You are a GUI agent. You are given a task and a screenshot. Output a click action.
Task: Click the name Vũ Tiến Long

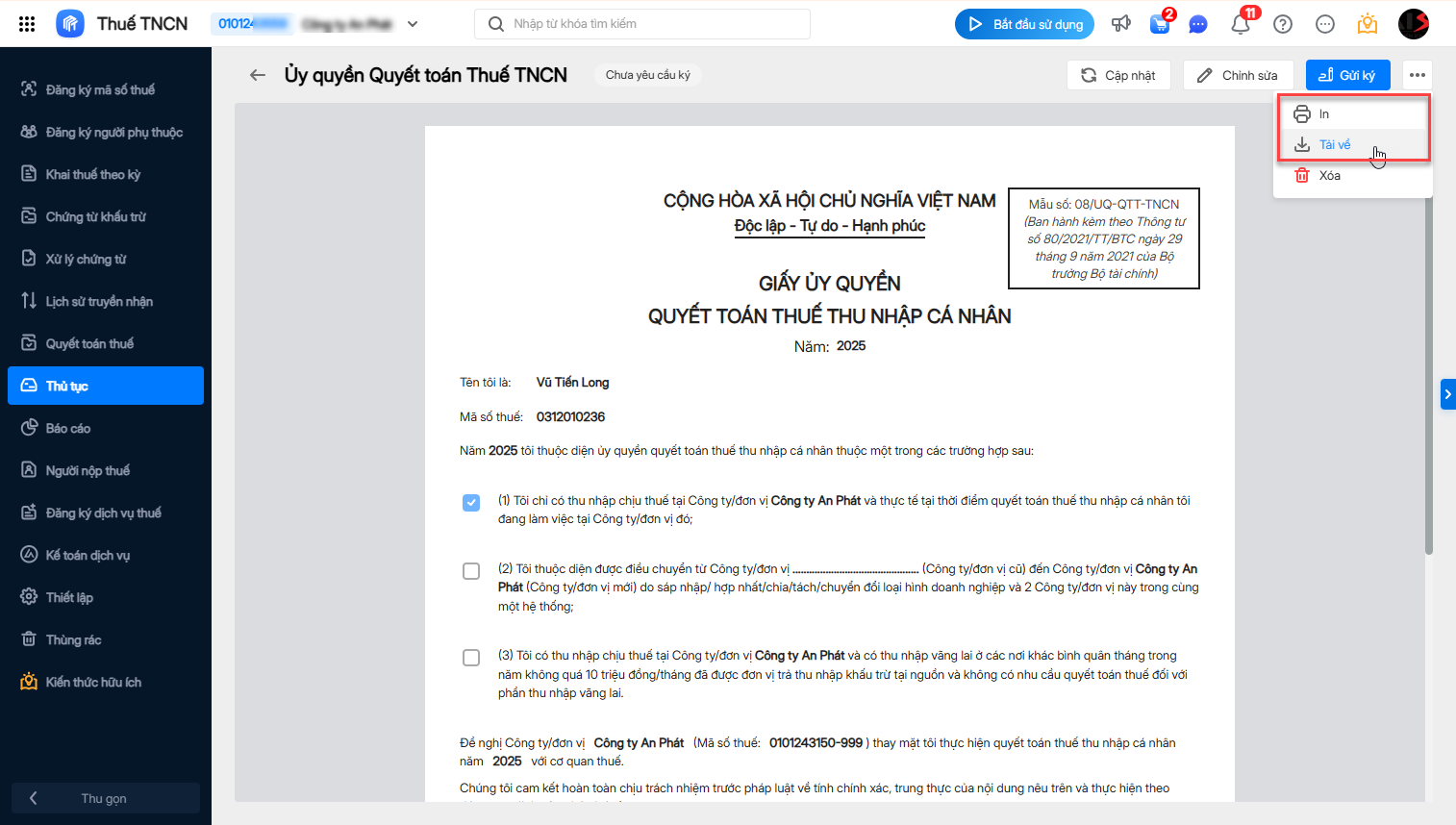573,383
